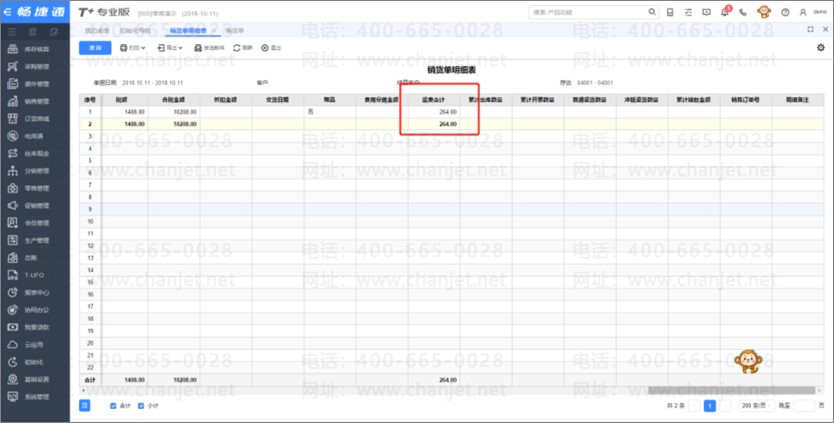The image size is (834, 423).
Task: Open report settings gear icon
Action: pos(821,47)
